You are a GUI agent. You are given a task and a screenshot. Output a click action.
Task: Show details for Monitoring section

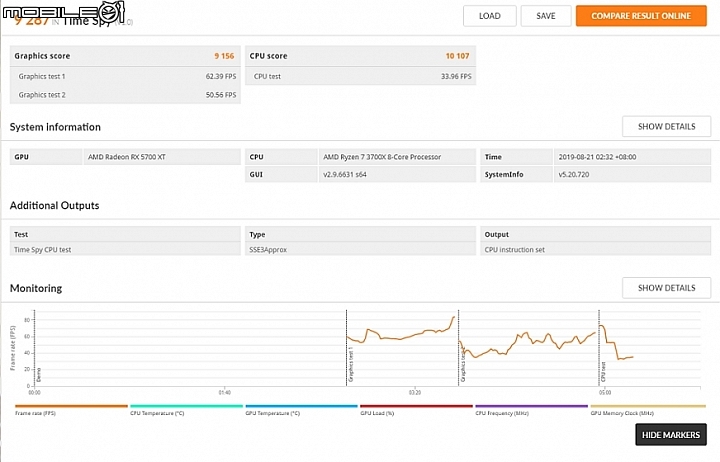click(x=666, y=288)
